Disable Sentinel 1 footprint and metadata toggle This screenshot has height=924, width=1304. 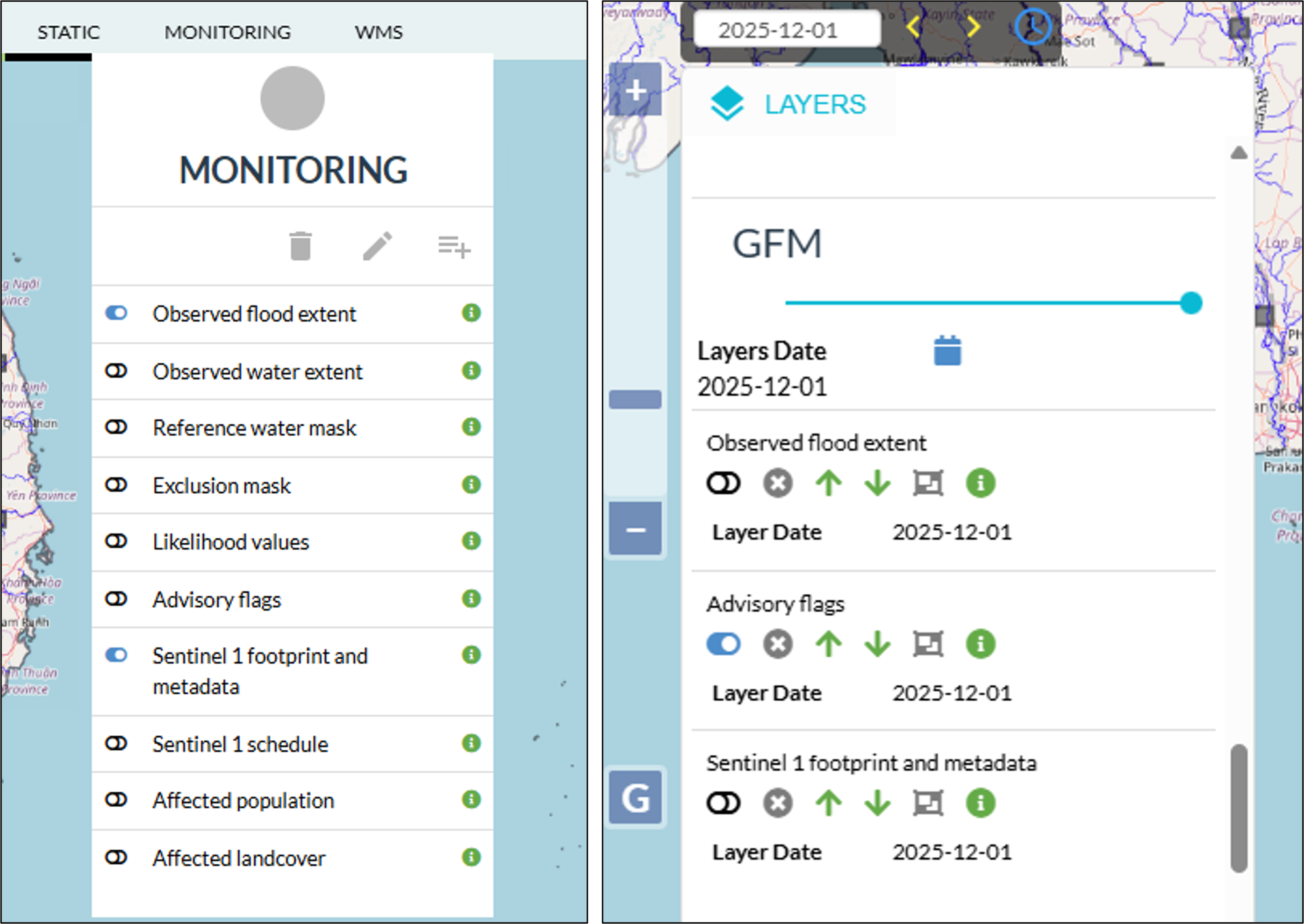click(116, 655)
